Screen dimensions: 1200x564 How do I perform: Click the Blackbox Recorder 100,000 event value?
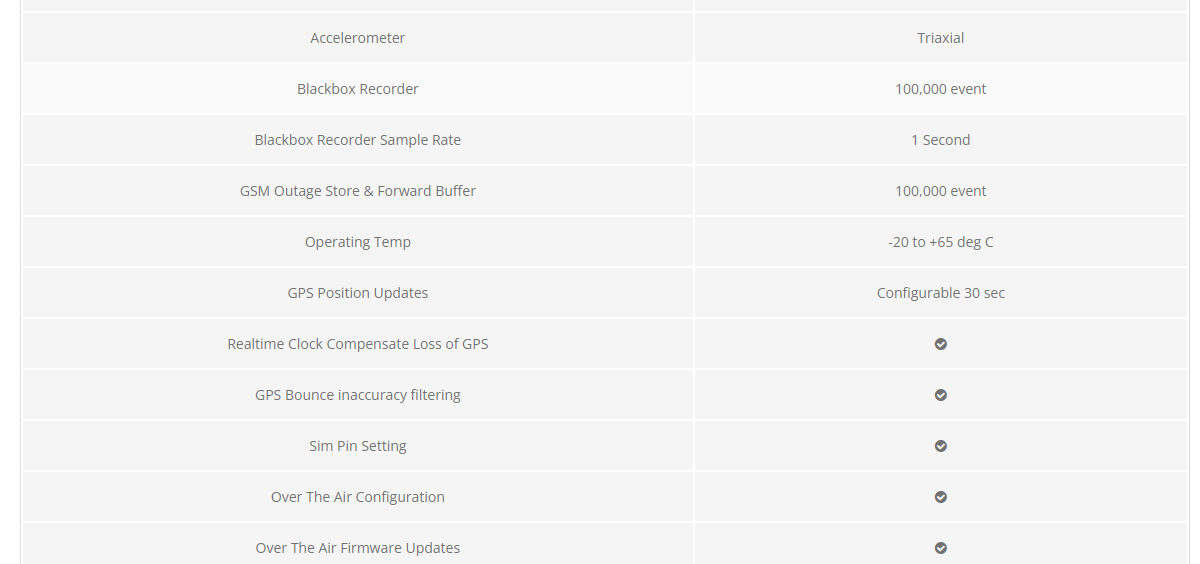[x=941, y=89]
